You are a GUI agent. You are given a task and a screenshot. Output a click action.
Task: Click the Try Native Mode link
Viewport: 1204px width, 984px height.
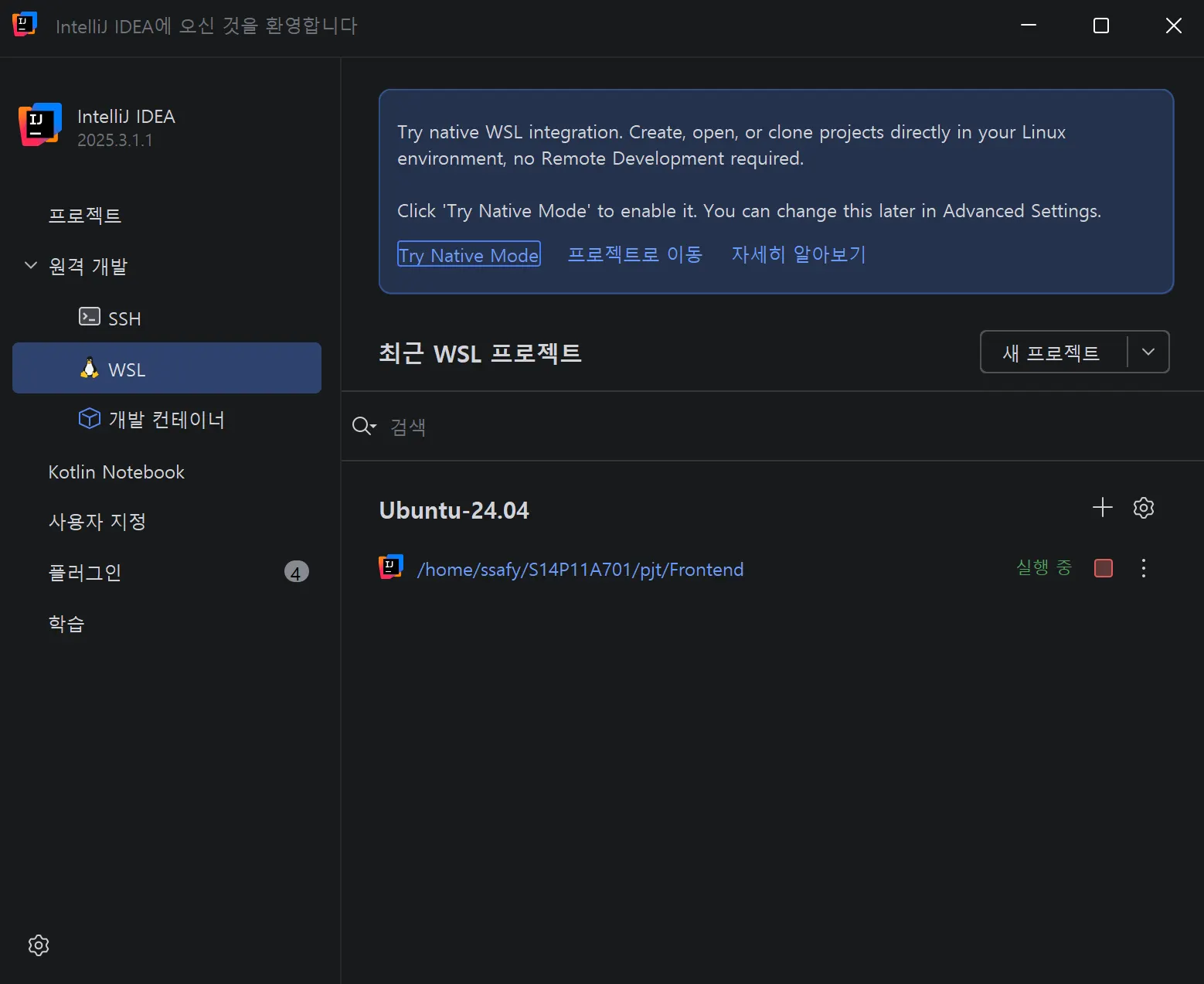[x=468, y=254]
